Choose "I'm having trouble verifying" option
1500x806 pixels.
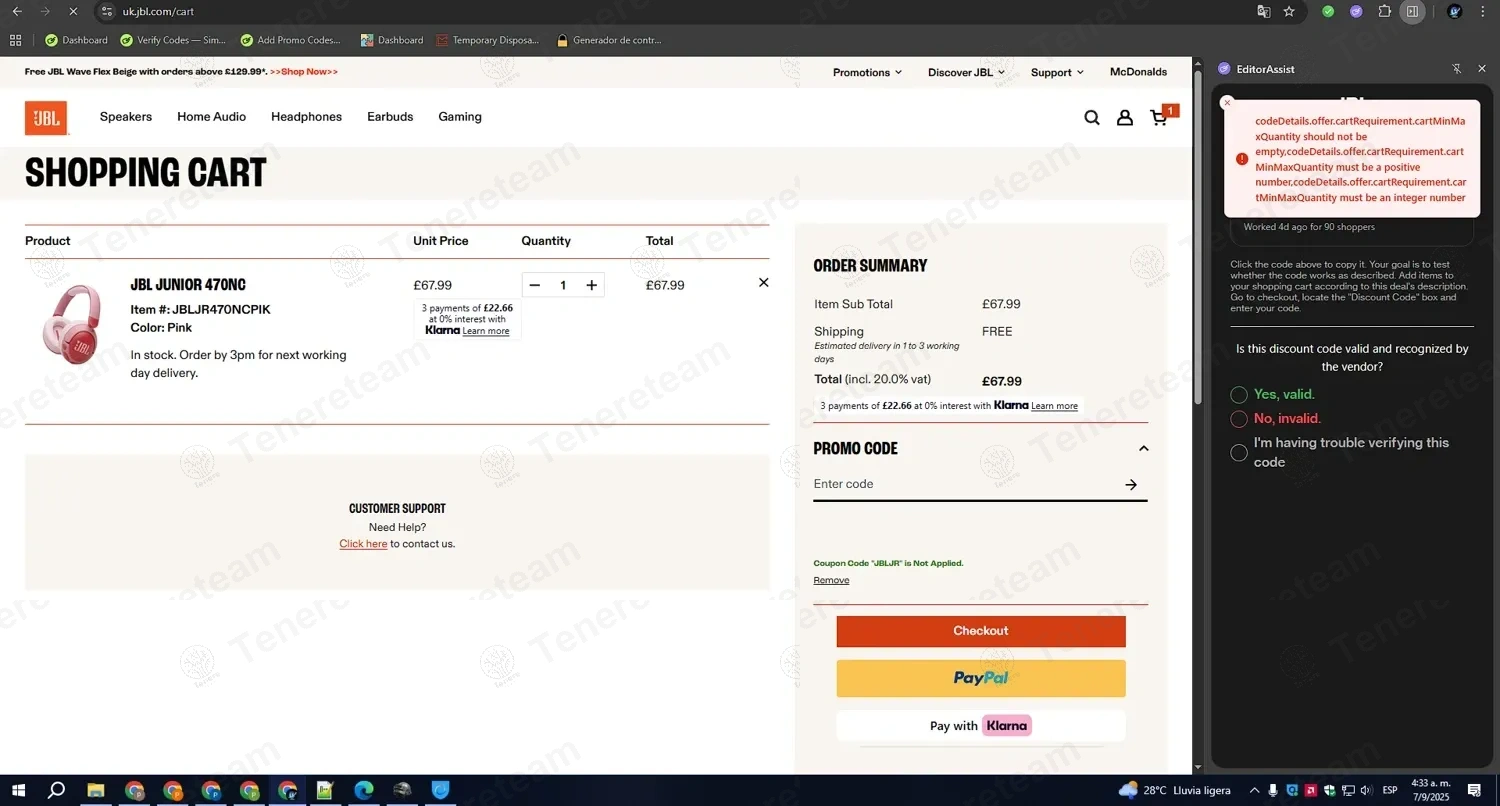point(1239,453)
